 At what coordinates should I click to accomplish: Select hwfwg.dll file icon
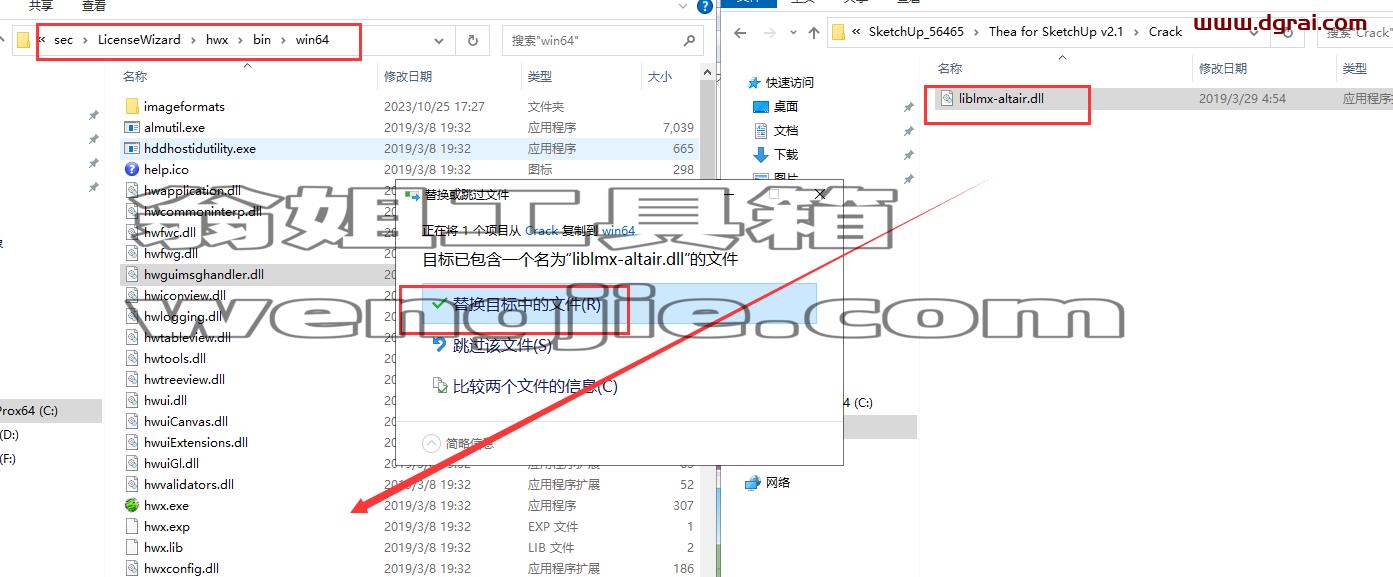coord(132,253)
